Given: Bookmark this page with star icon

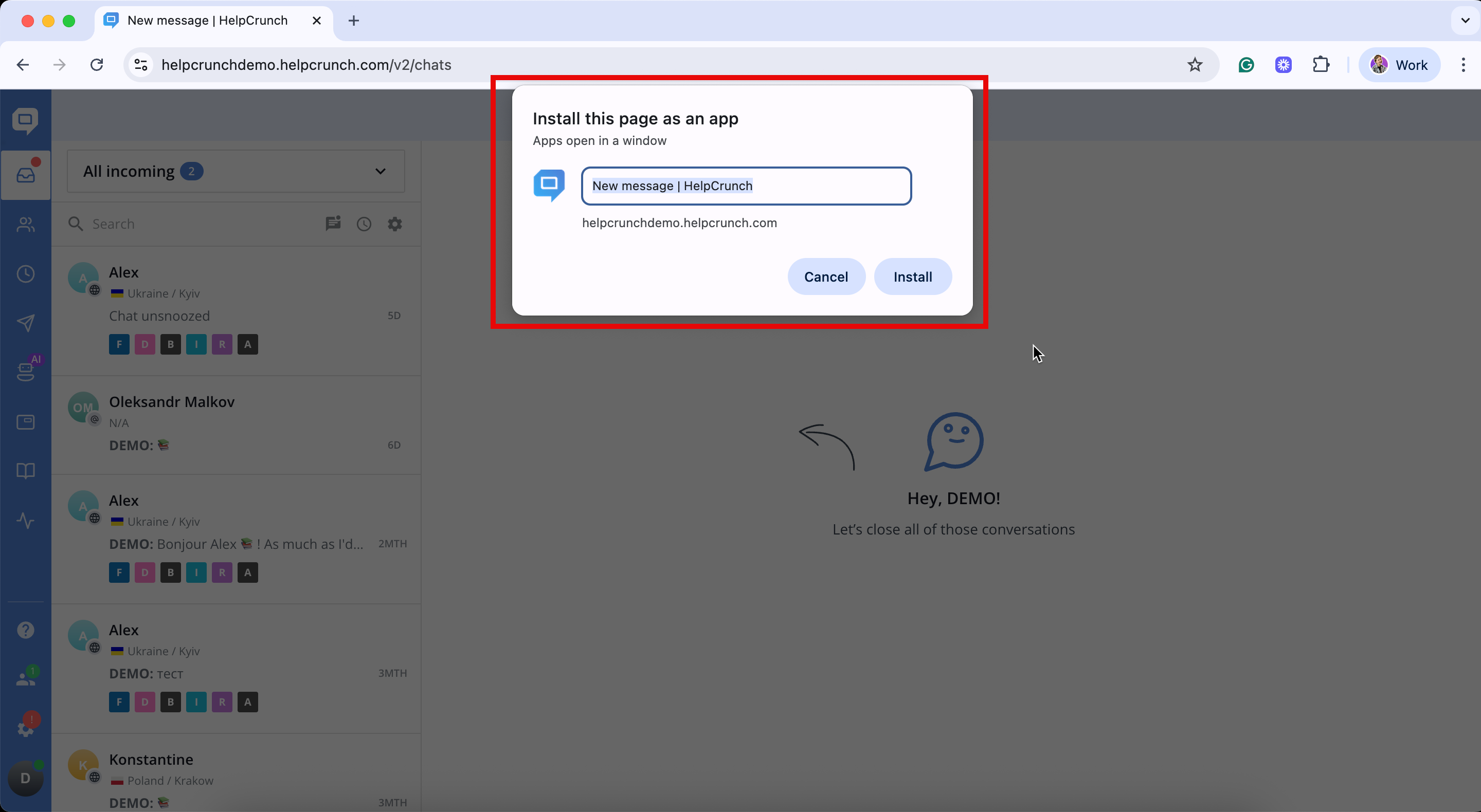Looking at the screenshot, I should [1195, 65].
